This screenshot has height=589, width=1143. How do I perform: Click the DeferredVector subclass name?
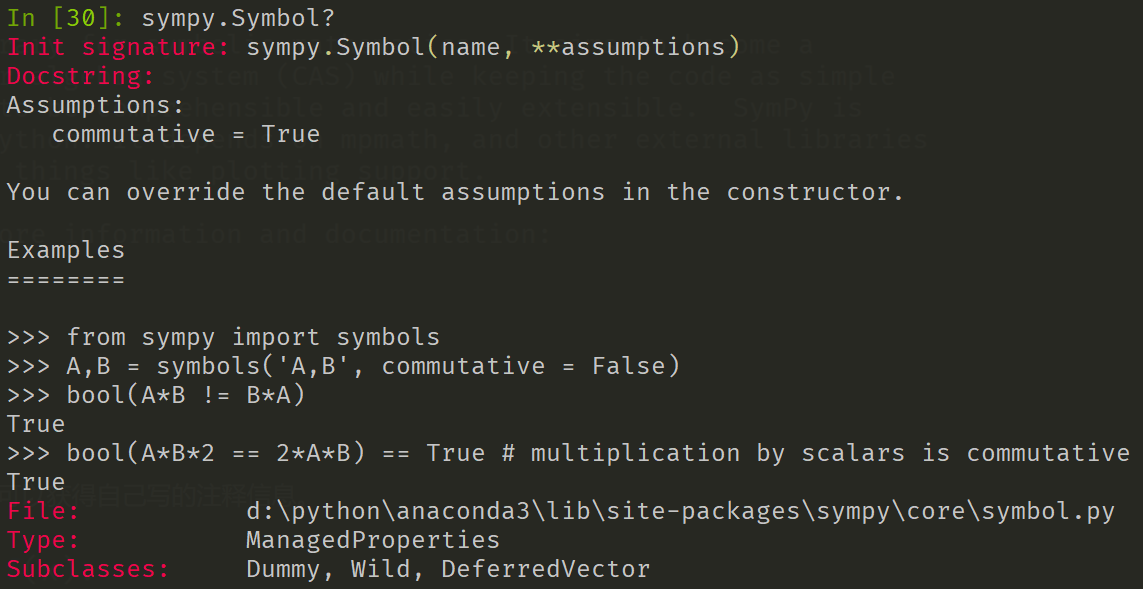[x=545, y=570]
